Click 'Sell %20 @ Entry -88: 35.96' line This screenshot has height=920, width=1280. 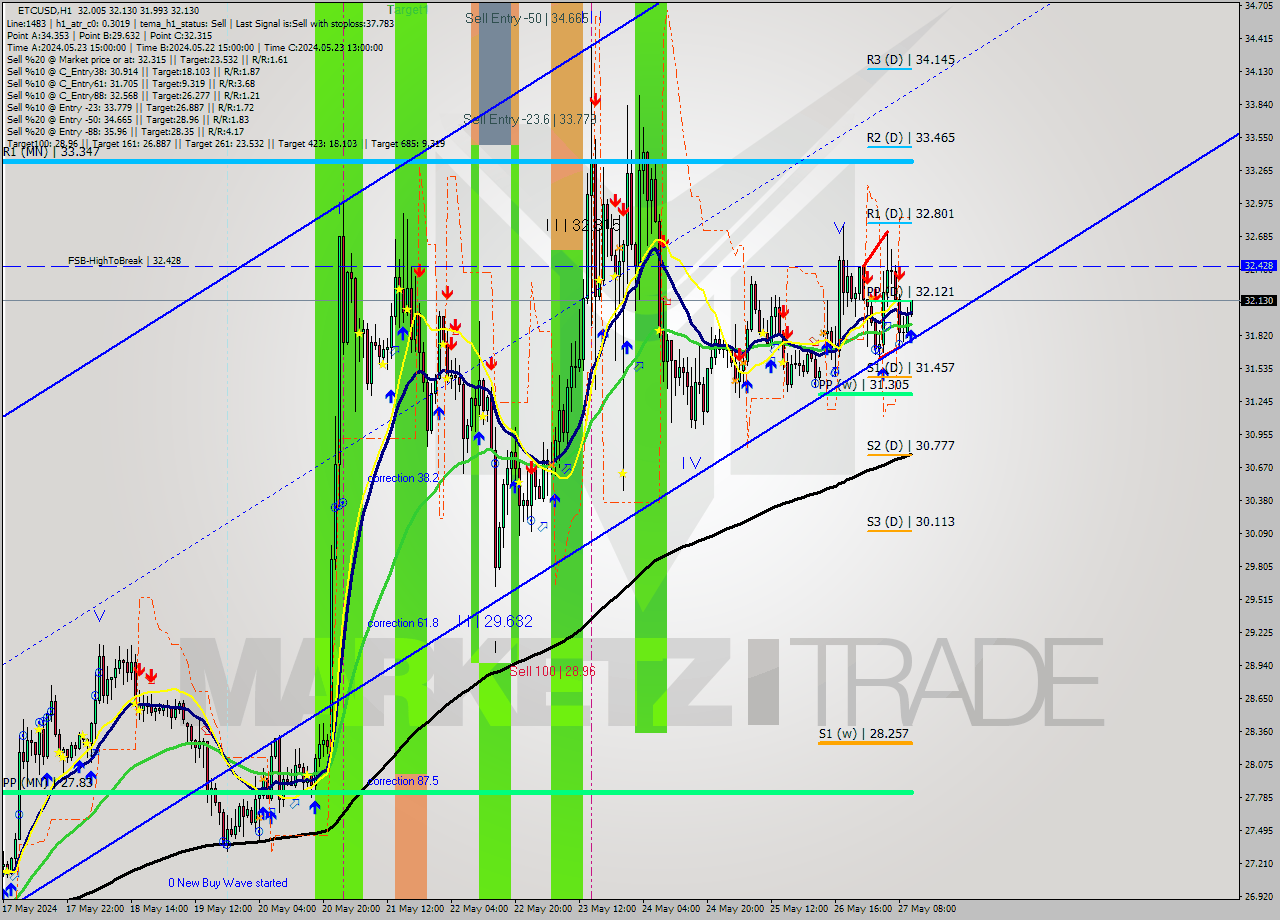pos(125,131)
